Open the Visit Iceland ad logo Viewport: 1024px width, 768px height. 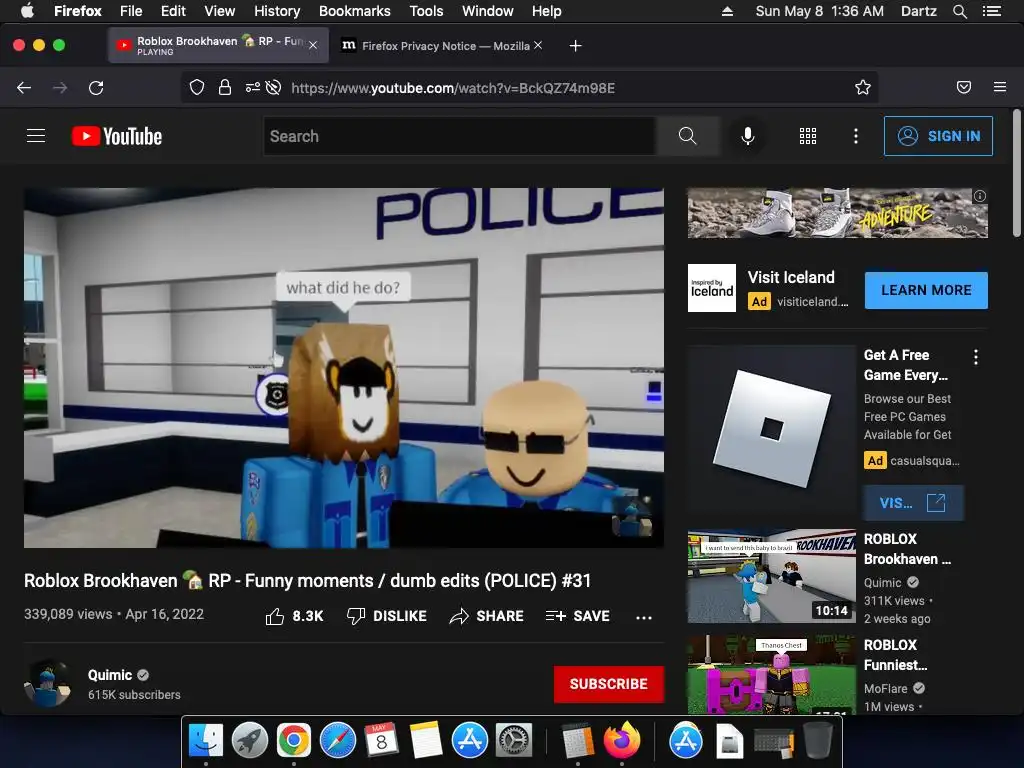pos(712,288)
